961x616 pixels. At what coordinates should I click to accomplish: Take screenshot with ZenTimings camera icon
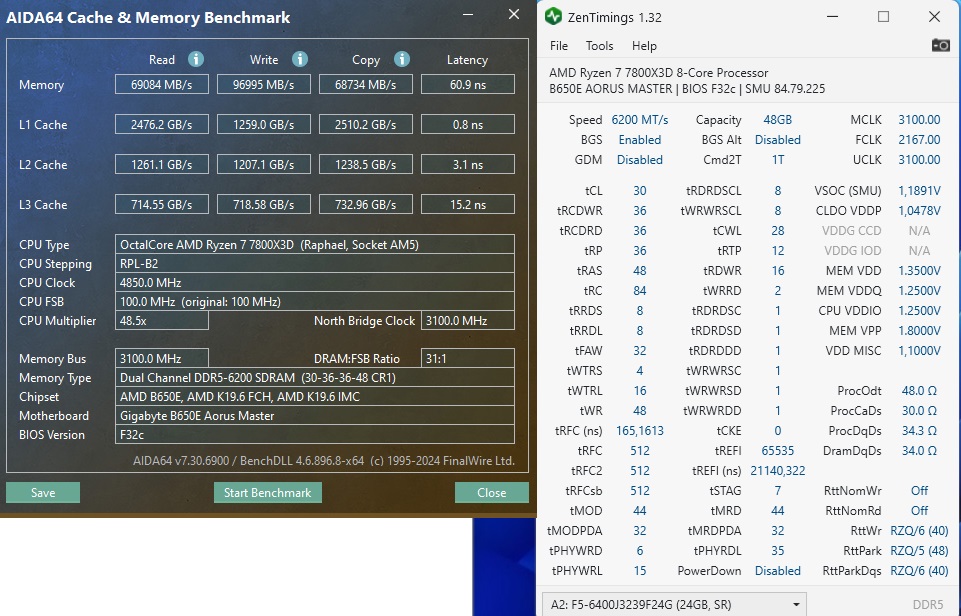pos(940,45)
